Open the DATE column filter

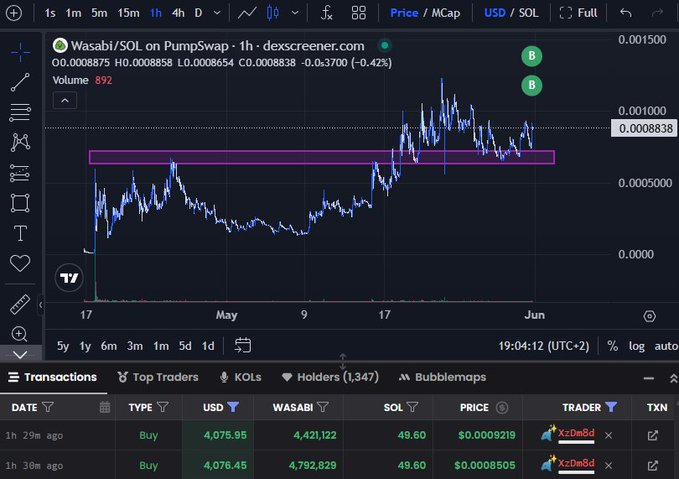[48, 407]
